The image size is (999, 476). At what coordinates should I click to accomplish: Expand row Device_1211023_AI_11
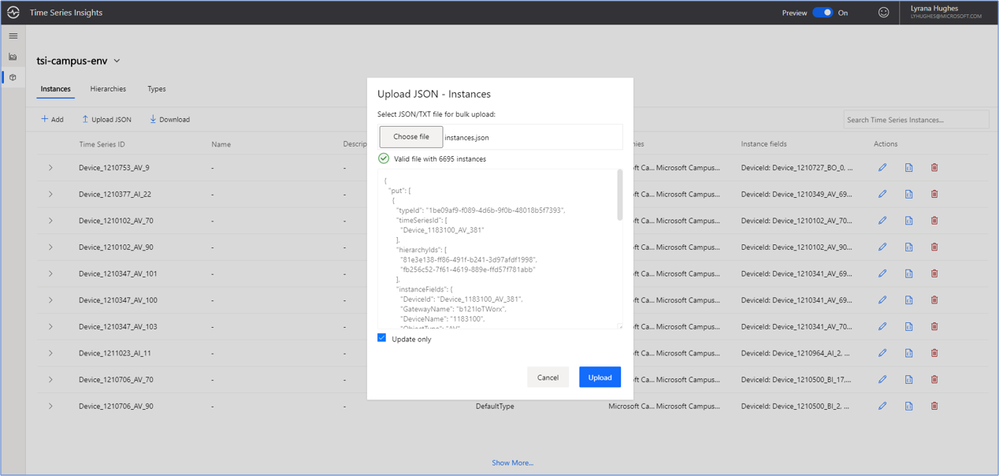50,352
